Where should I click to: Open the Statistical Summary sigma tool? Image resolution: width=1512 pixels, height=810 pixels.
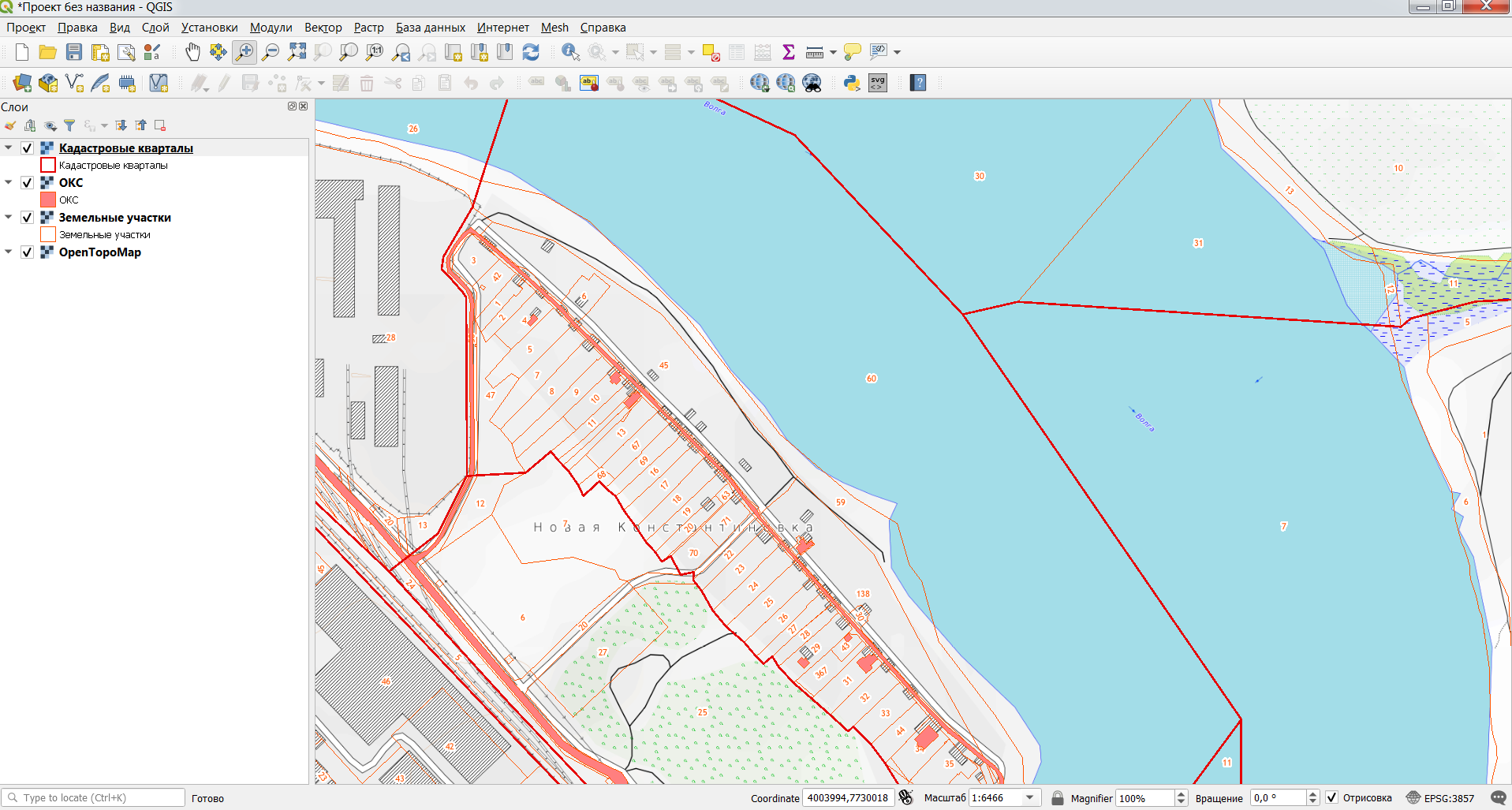point(788,52)
